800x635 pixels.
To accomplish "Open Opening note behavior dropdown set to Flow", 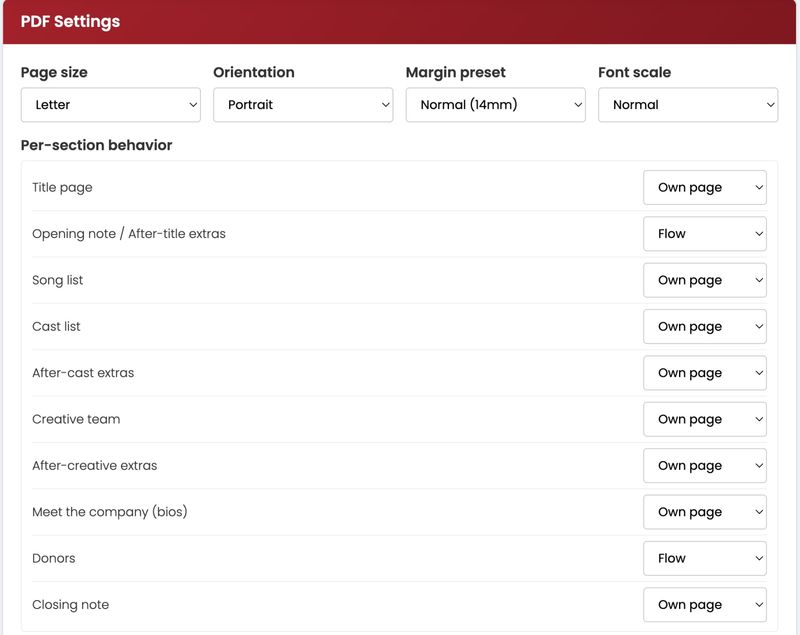I will [705, 234].
